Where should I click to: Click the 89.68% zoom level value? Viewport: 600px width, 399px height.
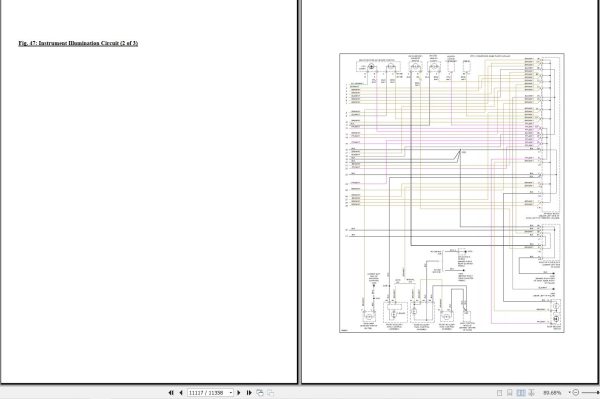552,393
